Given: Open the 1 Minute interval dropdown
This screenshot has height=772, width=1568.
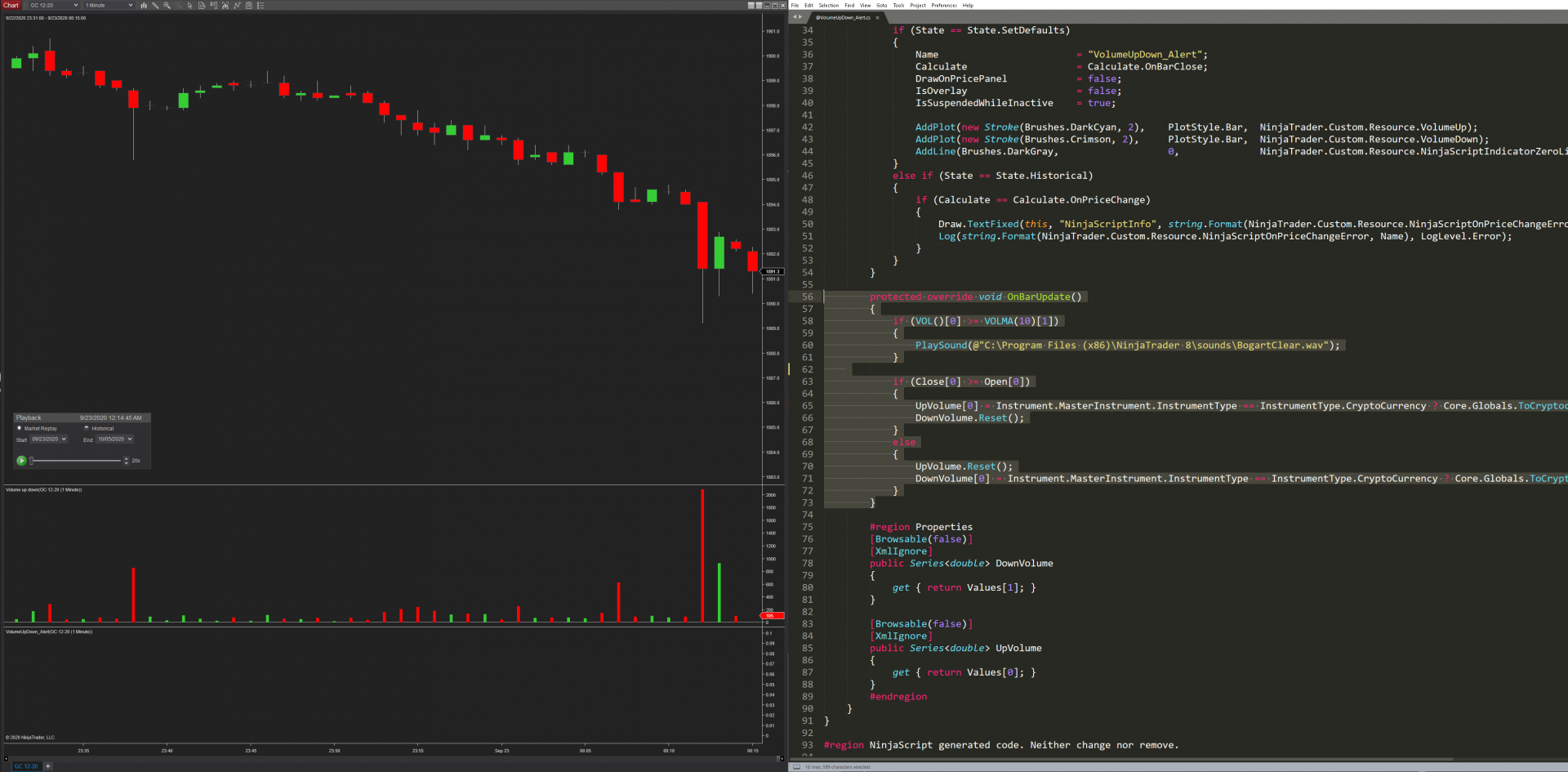Looking at the screenshot, I should pos(109,6).
